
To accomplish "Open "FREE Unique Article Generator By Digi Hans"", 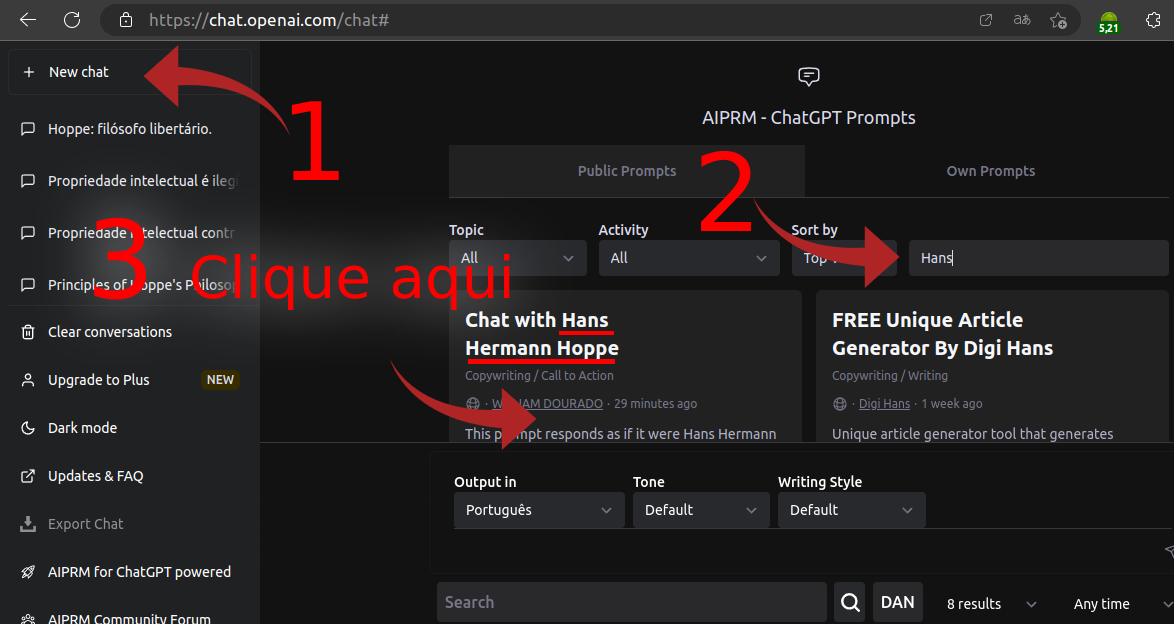I will point(942,334).
